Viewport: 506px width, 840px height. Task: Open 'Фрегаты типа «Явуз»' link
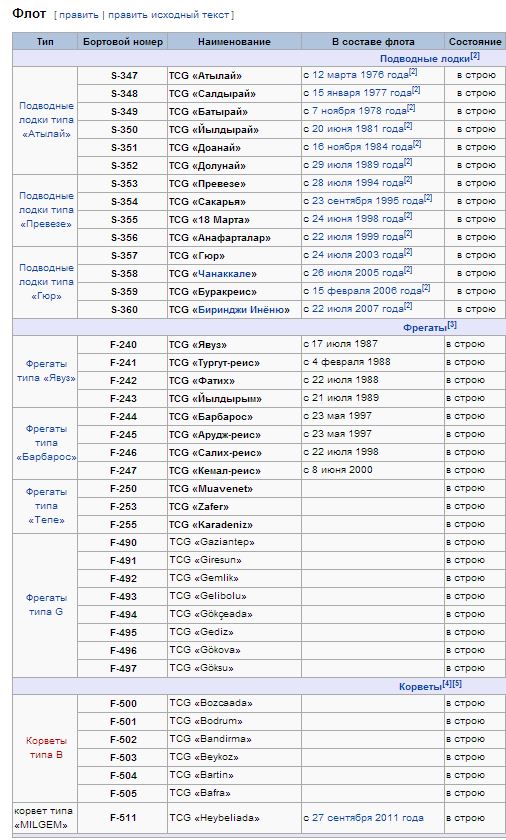tap(46, 371)
